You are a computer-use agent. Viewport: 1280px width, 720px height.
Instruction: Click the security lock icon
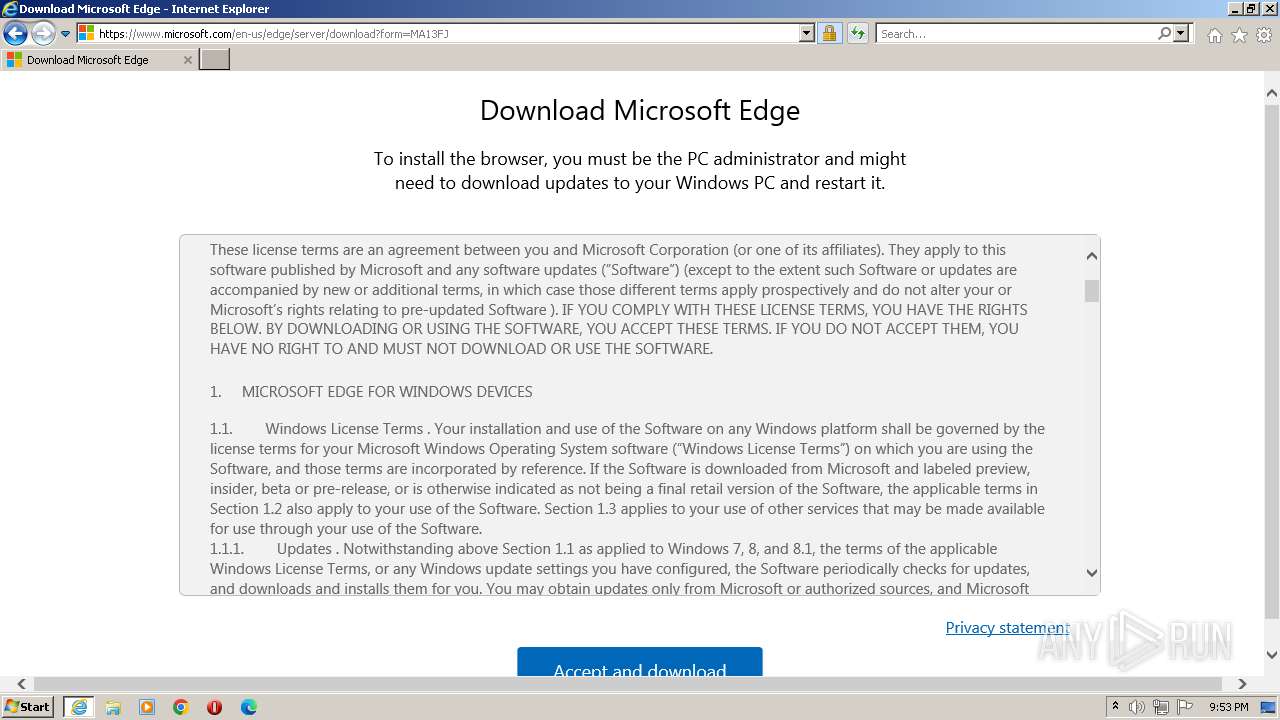pos(829,34)
